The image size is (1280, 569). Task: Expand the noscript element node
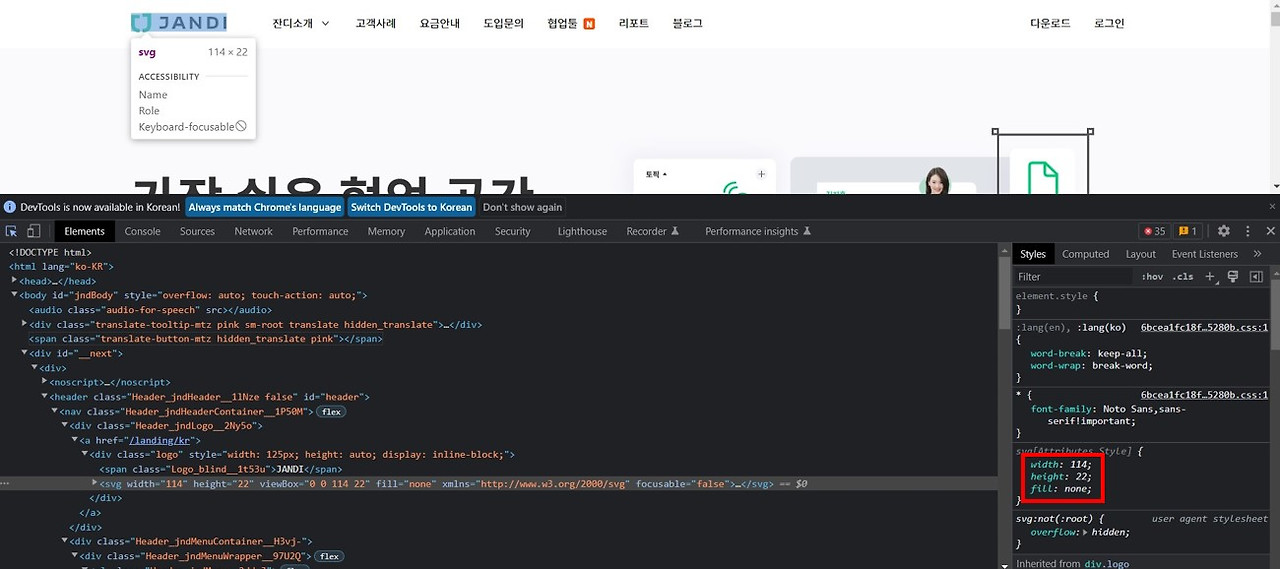[45, 382]
